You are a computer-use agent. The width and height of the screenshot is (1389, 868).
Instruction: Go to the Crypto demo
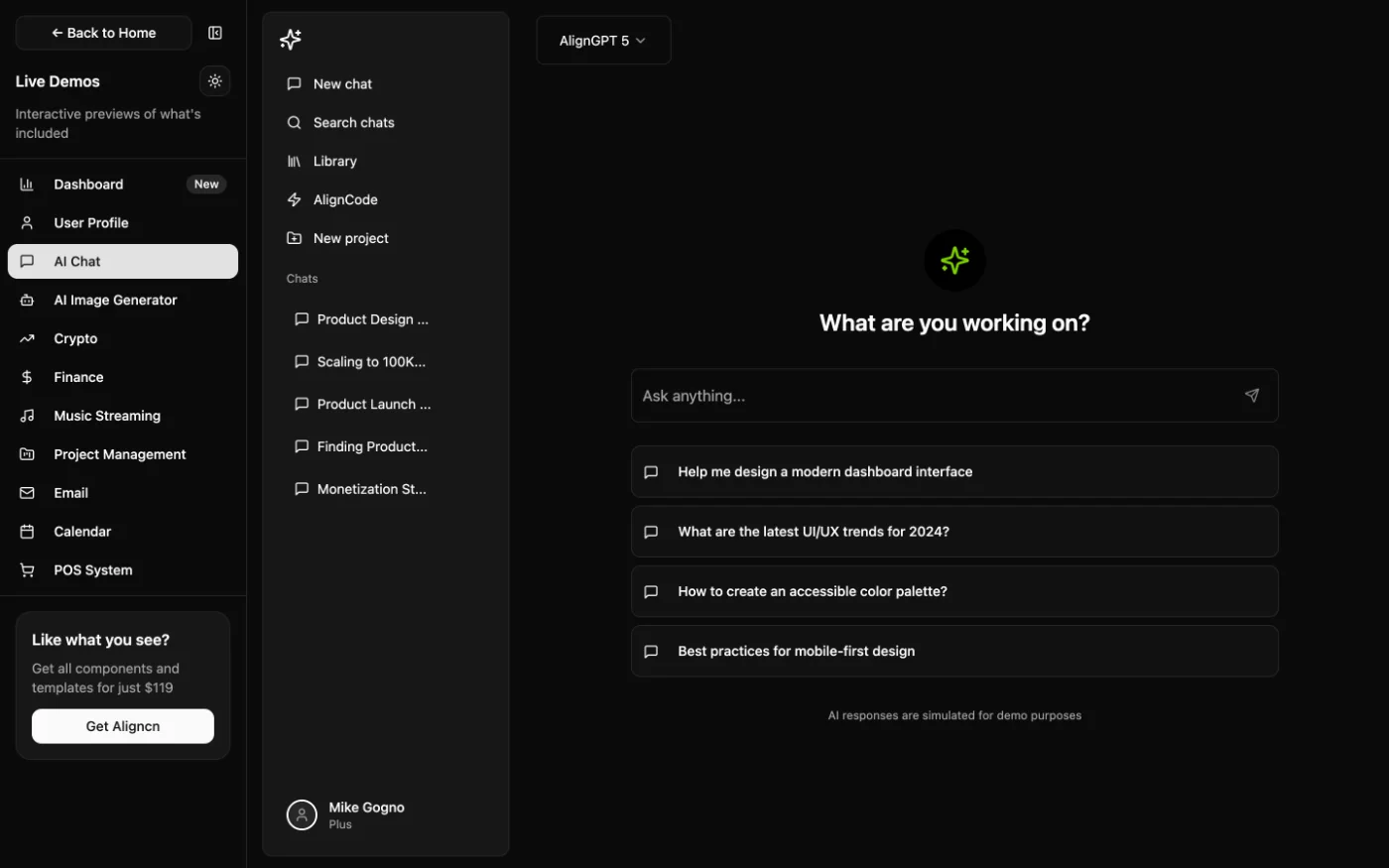pyautogui.click(x=123, y=339)
